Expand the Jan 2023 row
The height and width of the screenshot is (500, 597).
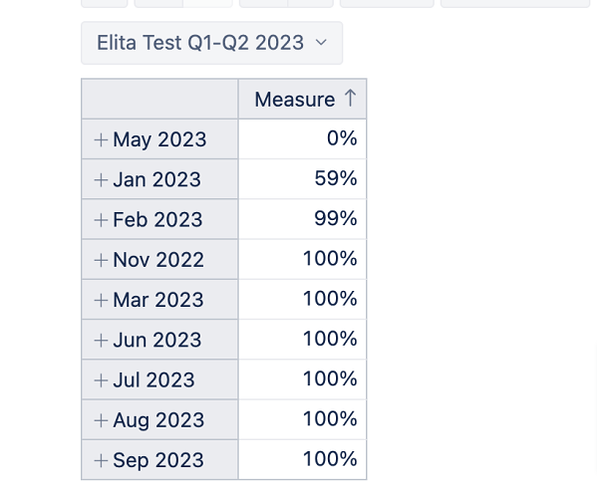tap(101, 180)
